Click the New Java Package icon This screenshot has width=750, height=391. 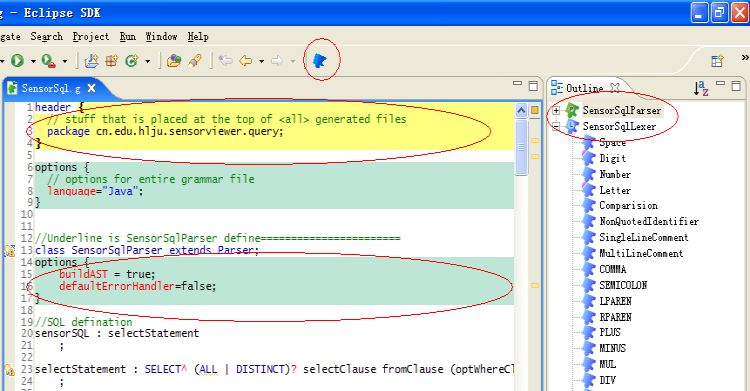click(x=112, y=61)
